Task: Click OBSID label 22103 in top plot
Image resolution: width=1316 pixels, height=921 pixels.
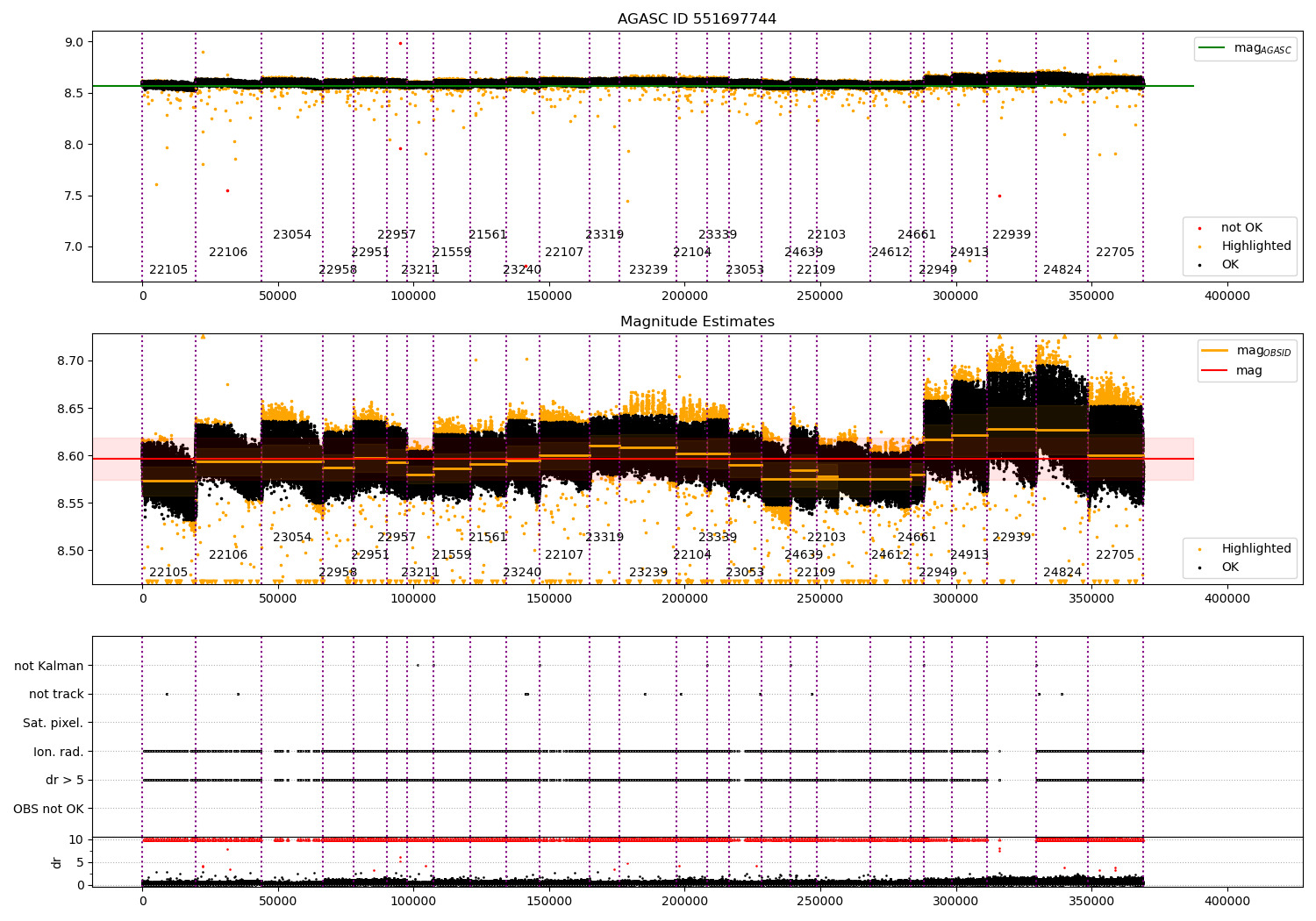Action: 826,235
